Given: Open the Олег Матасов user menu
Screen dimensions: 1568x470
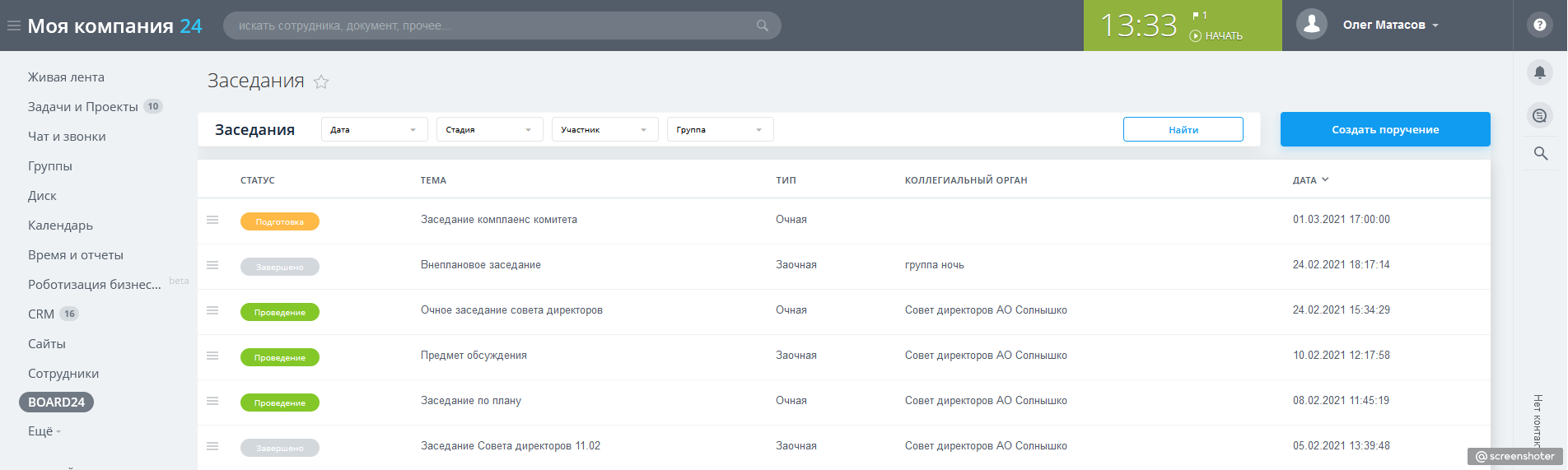Looking at the screenshot, I should [x=1390, y=26].
